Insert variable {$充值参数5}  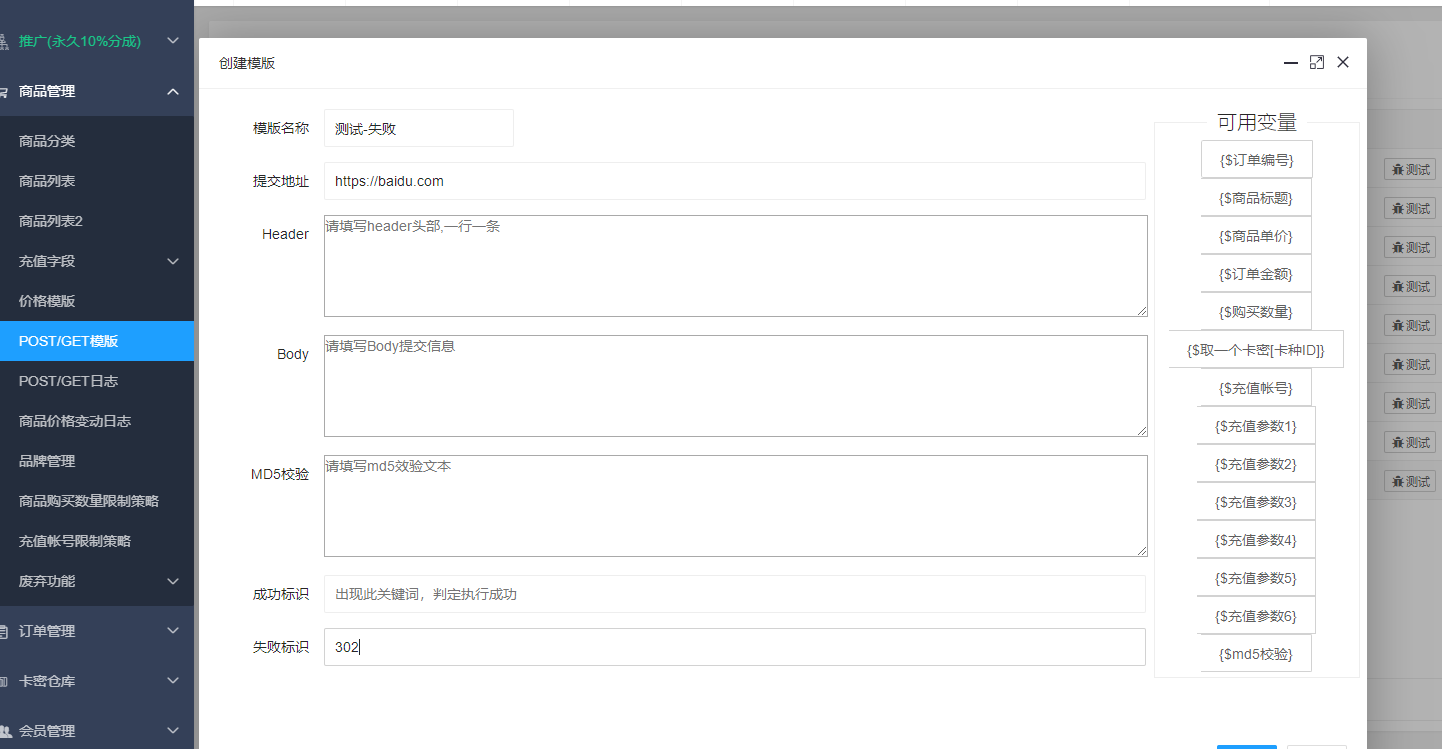click(x=1256, y=578)
